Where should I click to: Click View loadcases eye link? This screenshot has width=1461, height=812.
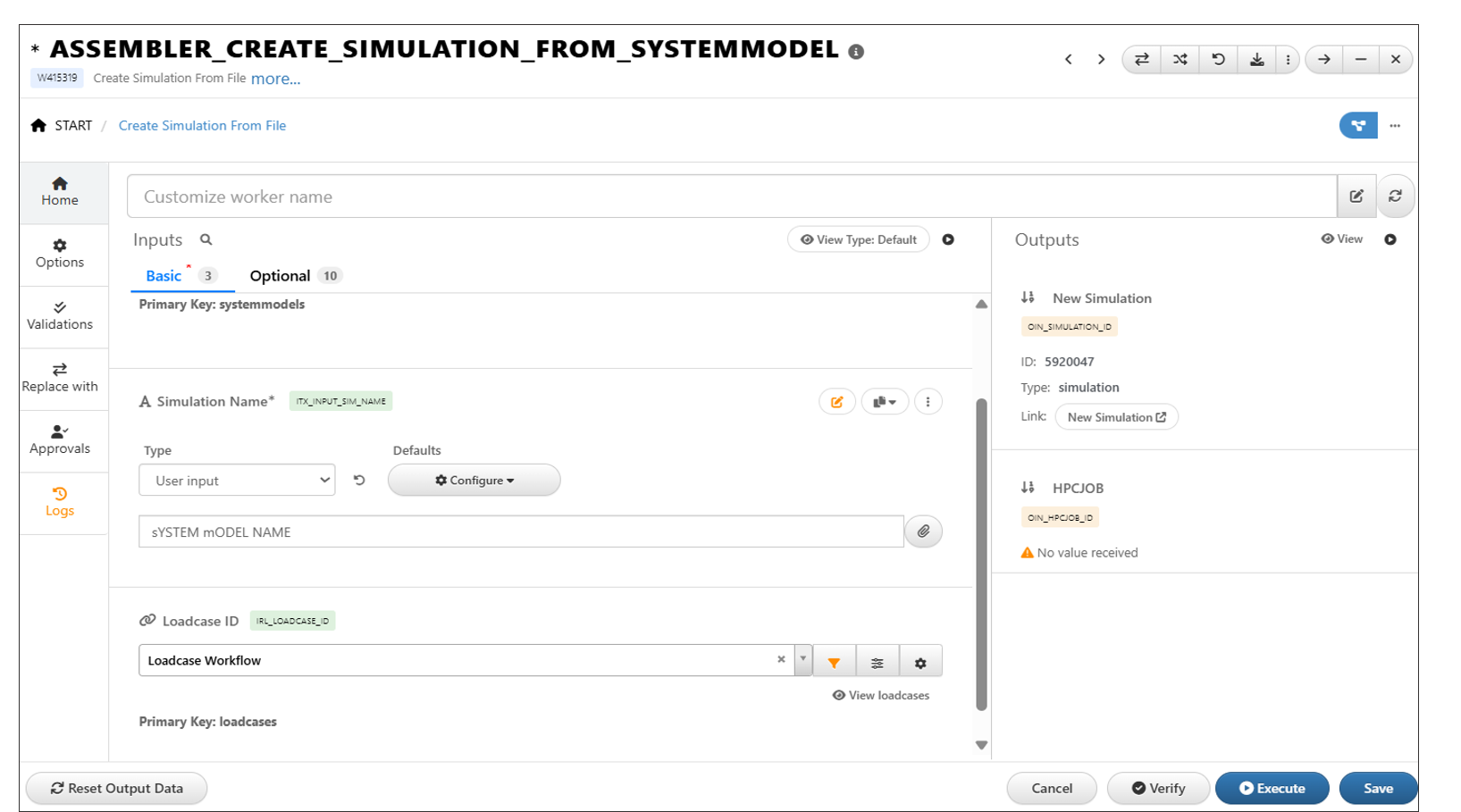click(880, 695)
